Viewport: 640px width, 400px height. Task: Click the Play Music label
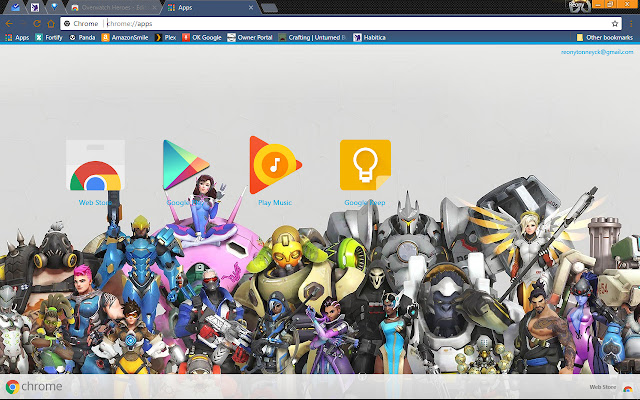pos(275,202)
